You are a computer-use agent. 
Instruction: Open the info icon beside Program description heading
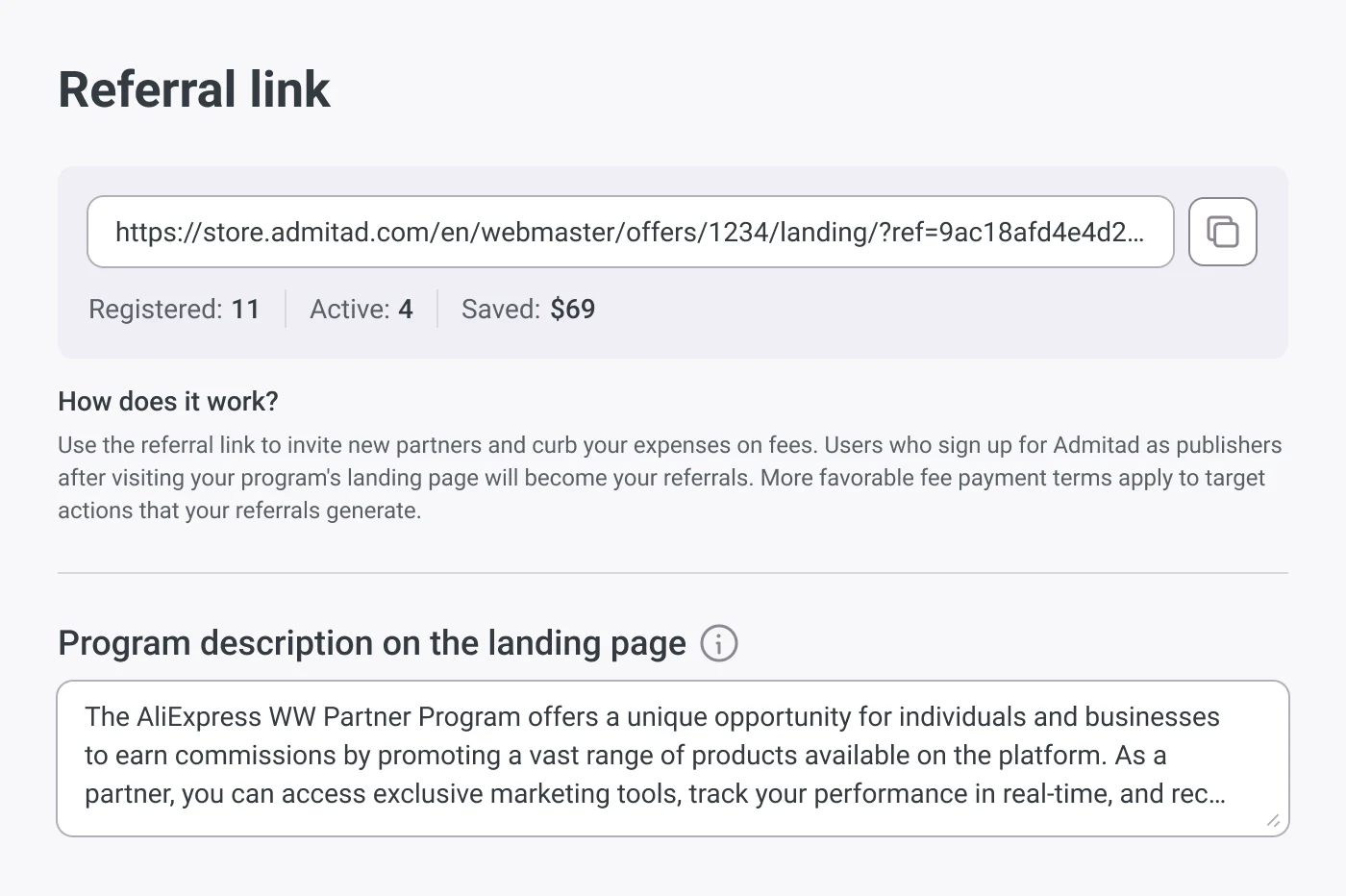pyautogui.click(x=719, y=643)
